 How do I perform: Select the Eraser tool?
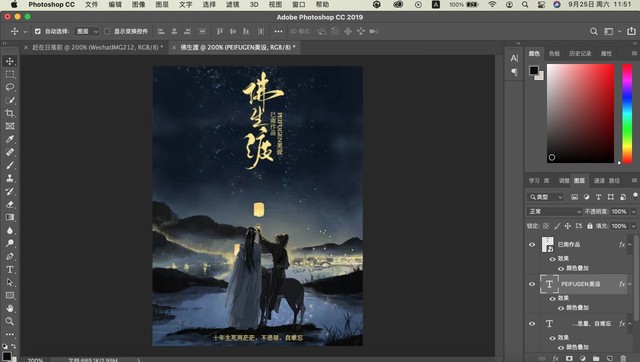coord(10,204)
